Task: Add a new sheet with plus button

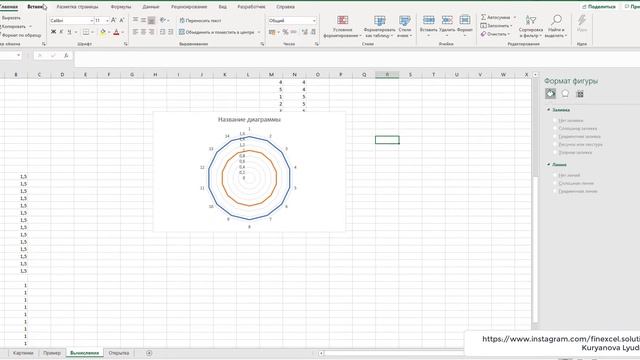Action: (x=149, y=353)
